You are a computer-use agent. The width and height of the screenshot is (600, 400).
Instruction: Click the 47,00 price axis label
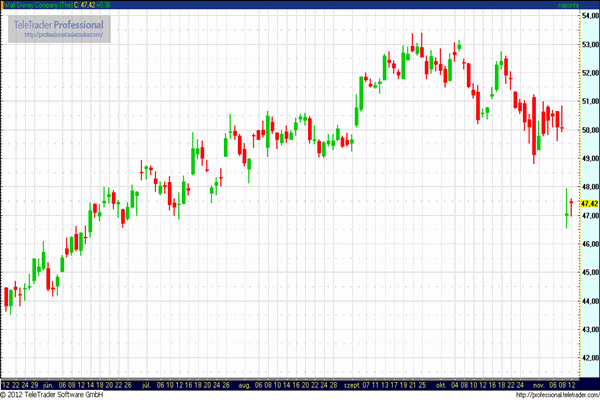[x=590, y=216]
